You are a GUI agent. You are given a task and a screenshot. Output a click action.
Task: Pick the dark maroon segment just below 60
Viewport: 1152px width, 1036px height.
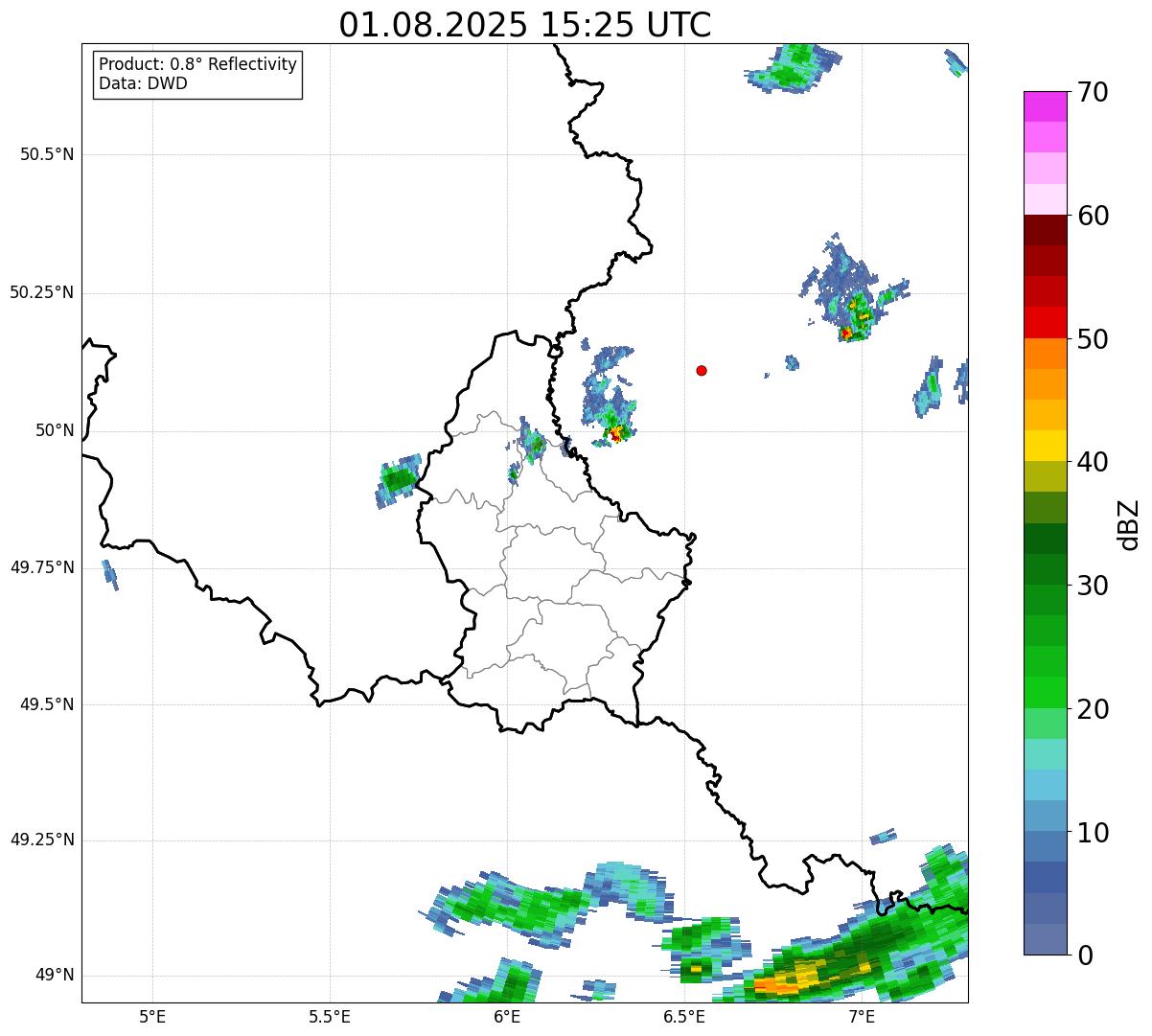point(1045,230)
